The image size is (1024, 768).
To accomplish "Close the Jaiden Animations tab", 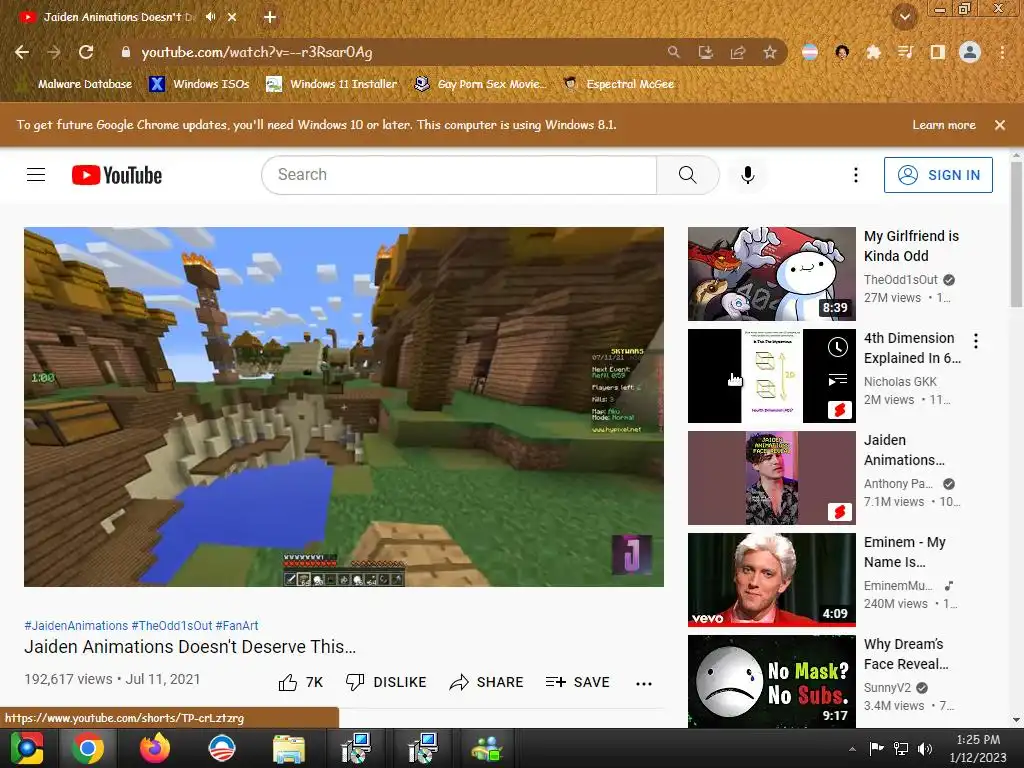I will tap(232, 17).
